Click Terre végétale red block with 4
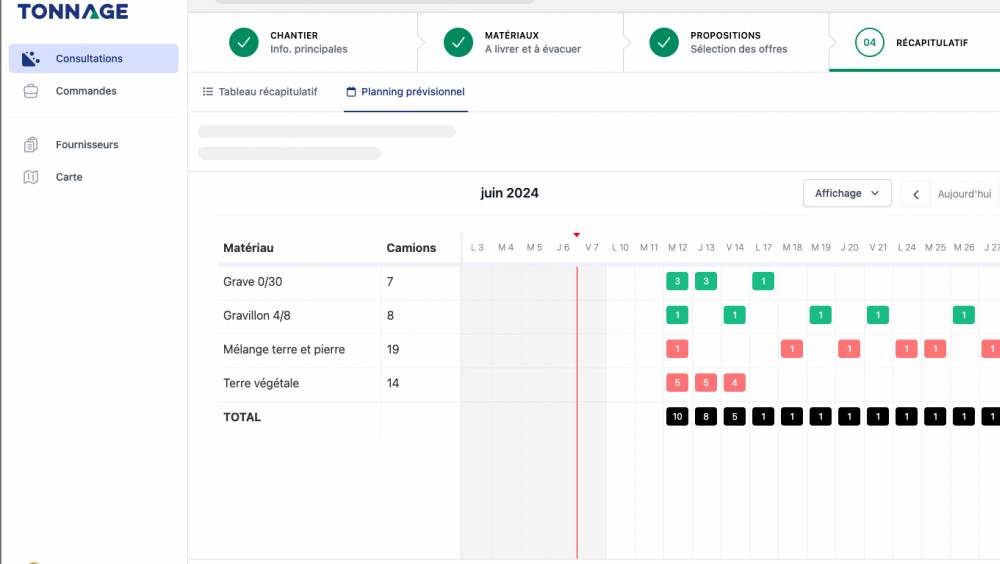The width and height of the screenshot is (1000, 564). [x=734, y=383]
